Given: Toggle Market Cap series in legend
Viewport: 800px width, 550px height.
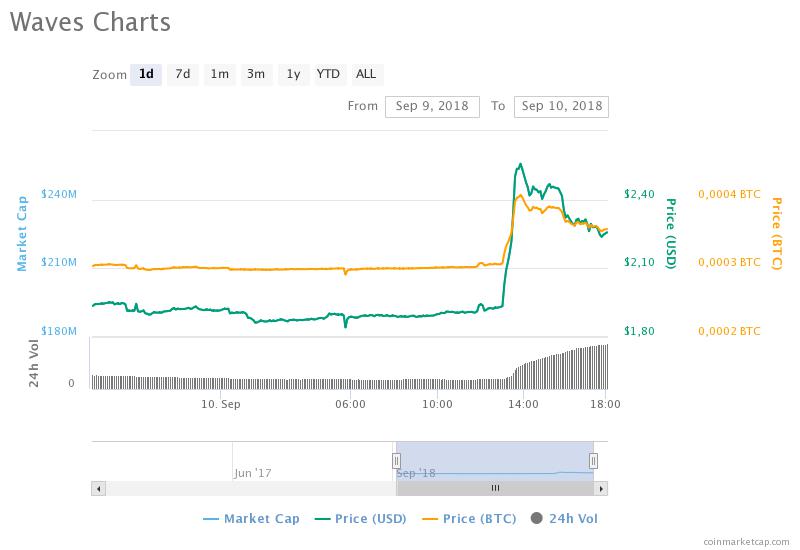Looking at the screenshot, I should tap(251, 518).
